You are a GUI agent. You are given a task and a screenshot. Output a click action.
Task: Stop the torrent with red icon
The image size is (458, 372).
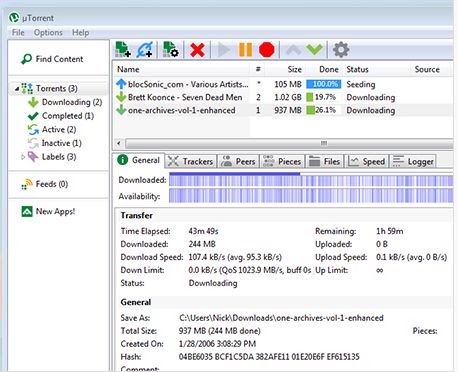[267, 50]
